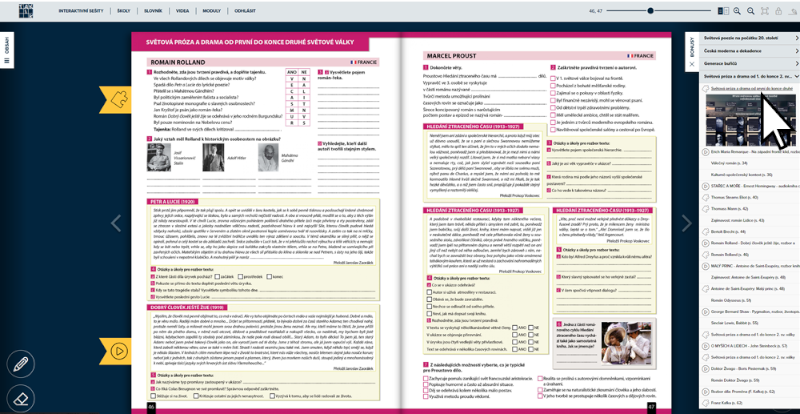This screenshot has height=414, width=800.
Task: Go to previous page with left arrow
Action: [116, 223]
